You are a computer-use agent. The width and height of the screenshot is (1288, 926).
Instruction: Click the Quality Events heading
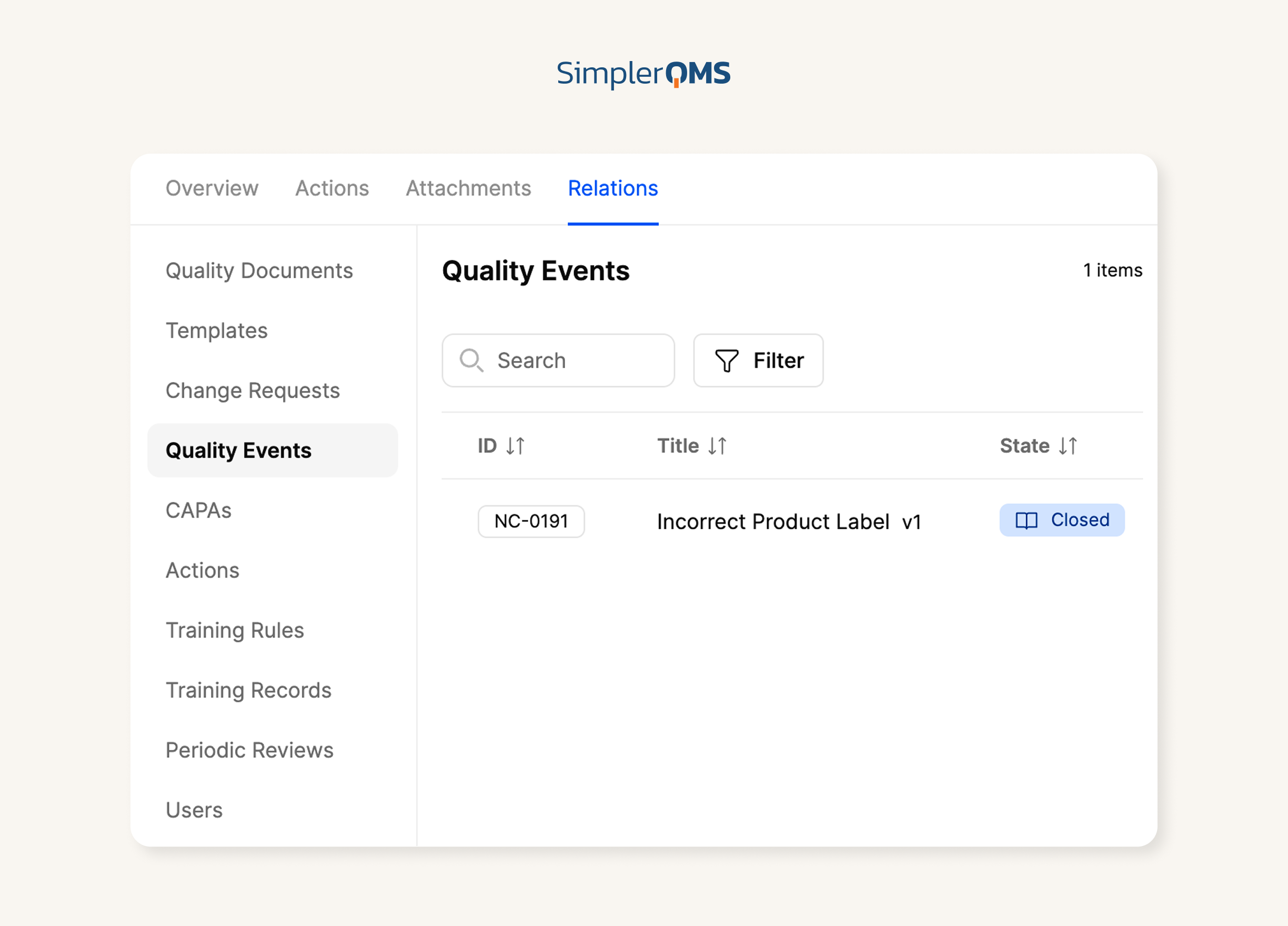pyautogui.click(x=536, y=271)
